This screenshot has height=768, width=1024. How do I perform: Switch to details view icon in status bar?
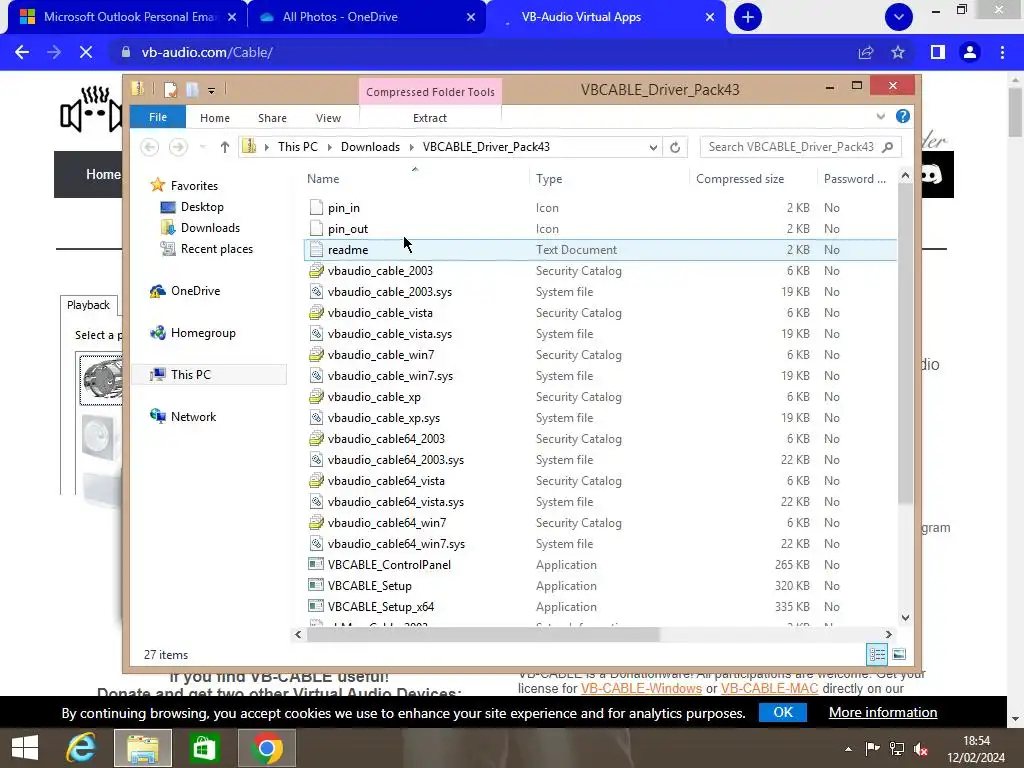click(877, 654)
